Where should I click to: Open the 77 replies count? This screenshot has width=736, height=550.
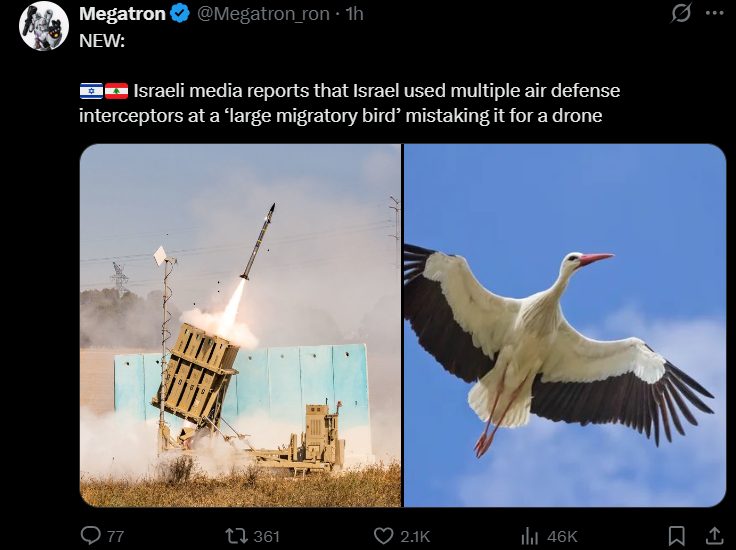pos(115,536)
